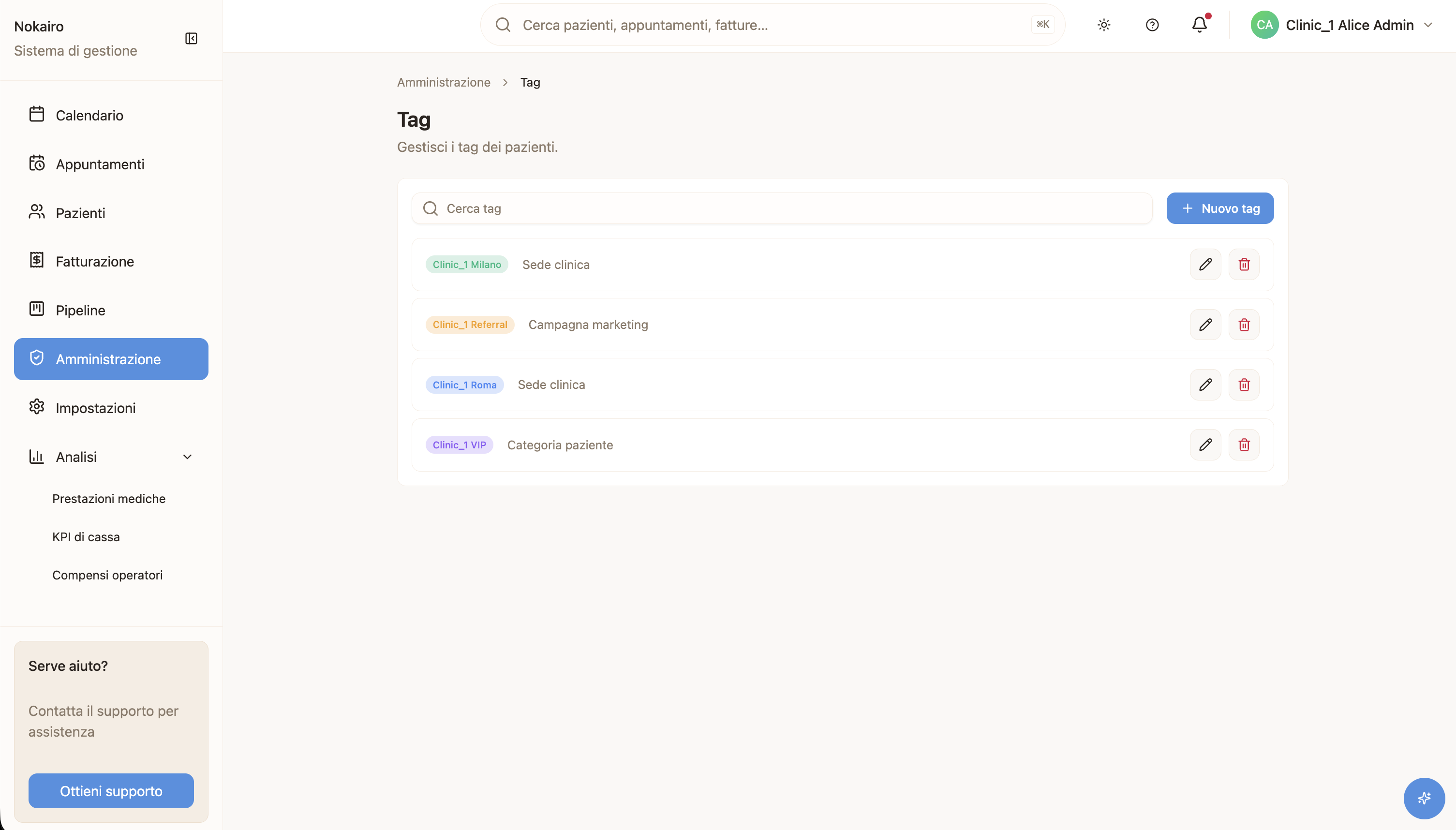Select Amministrazione in the sidebar
The height and width of the screenshot is (830, 1456).
coord(111,359)
